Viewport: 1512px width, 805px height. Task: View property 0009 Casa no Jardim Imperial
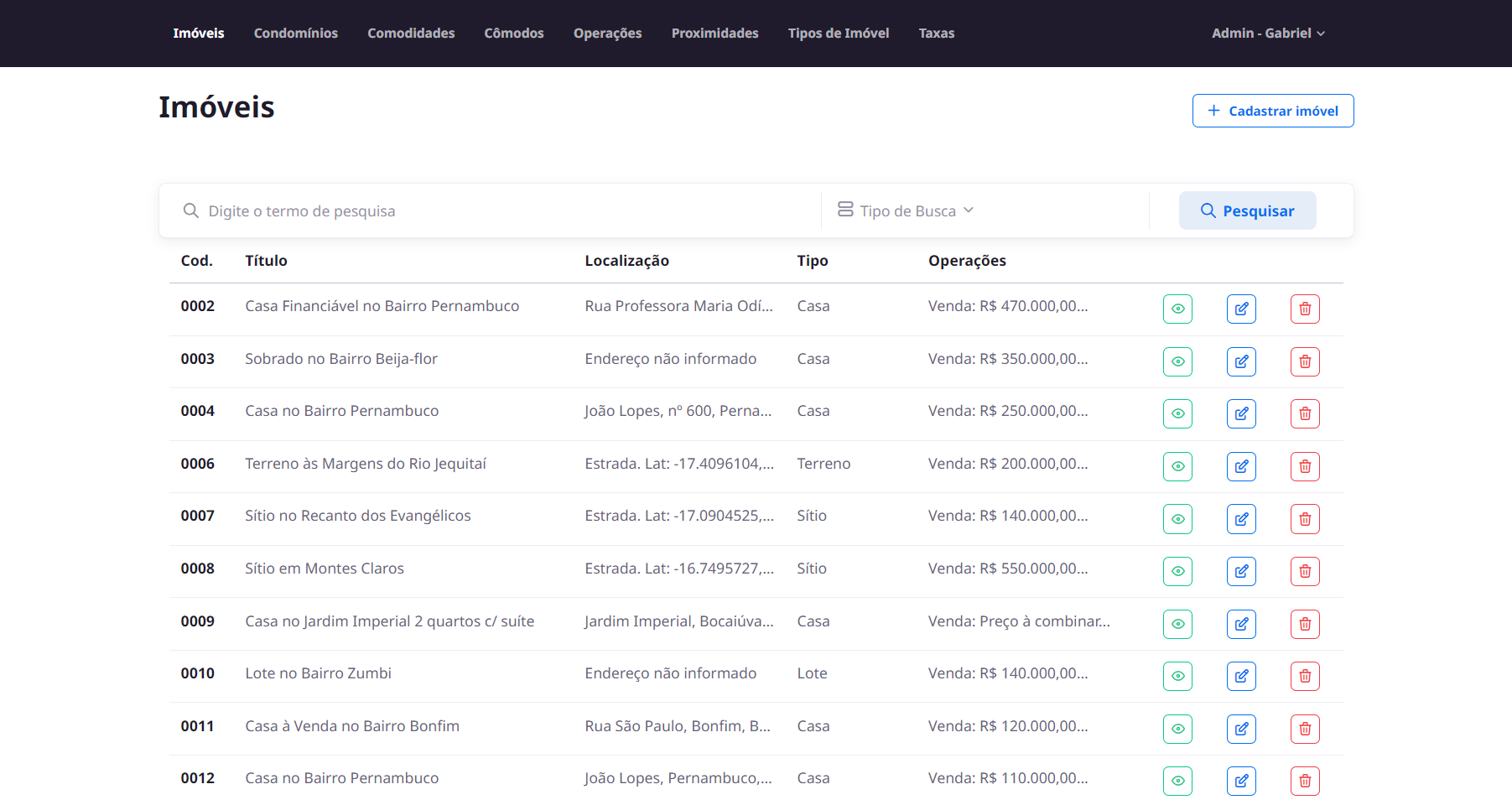point(1177,624)
